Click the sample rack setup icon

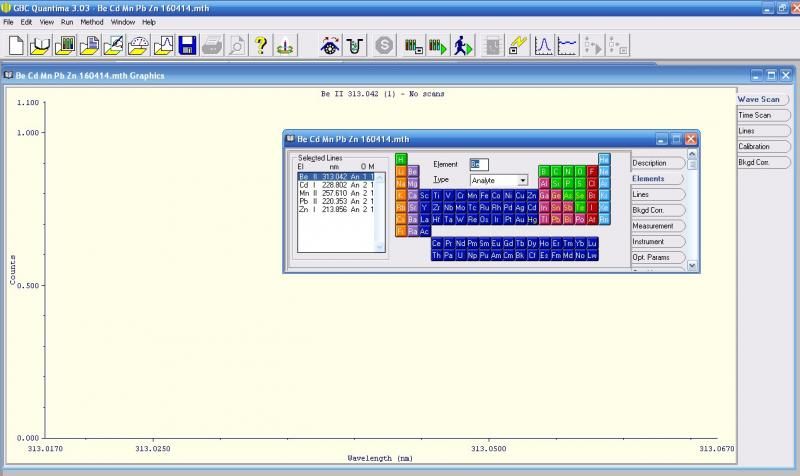tap(413, 45)
